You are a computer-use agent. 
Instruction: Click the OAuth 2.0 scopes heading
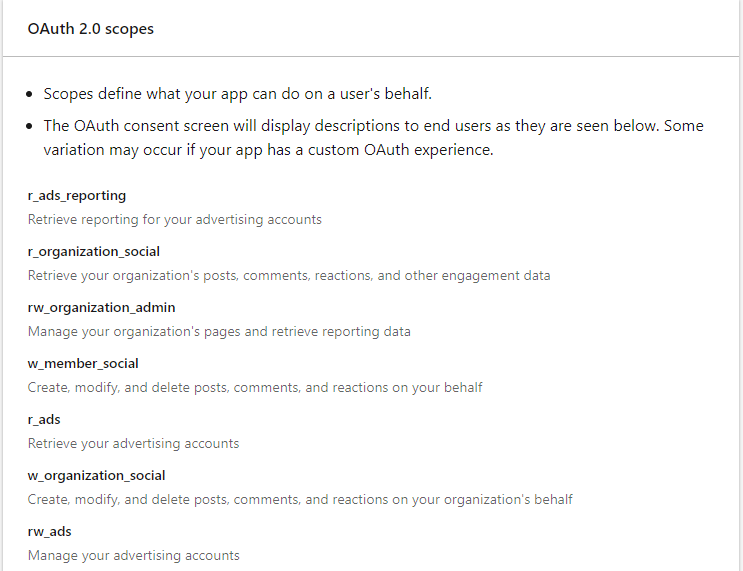pos(91,29)
